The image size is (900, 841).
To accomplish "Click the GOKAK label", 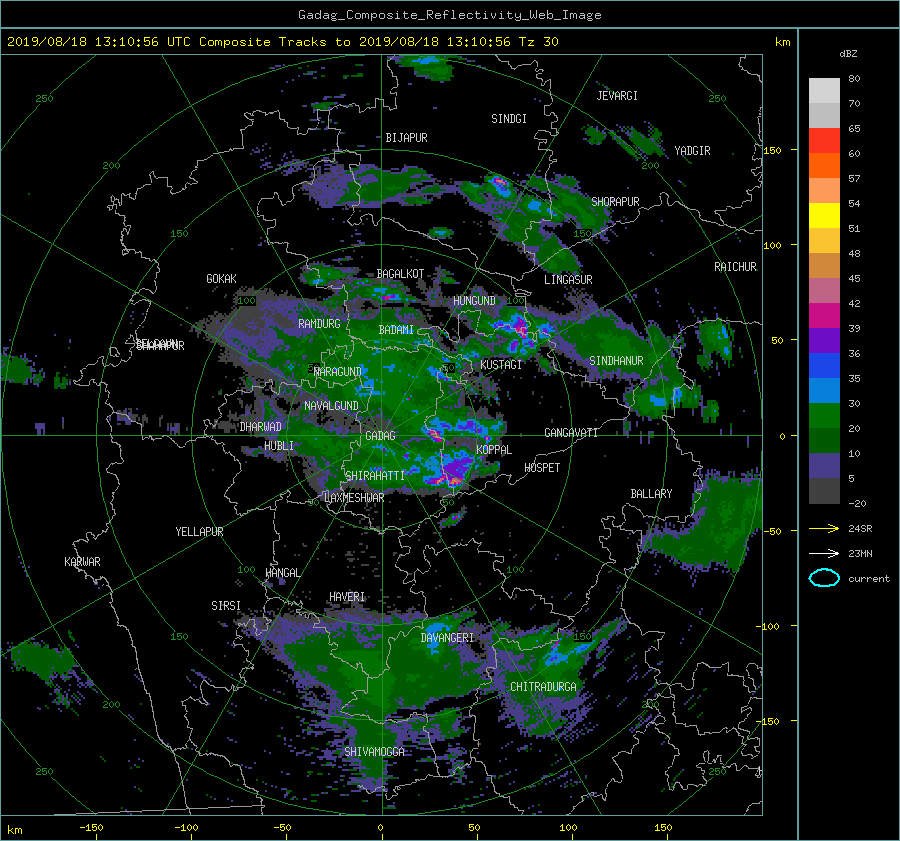I will [x=221, y=279].
